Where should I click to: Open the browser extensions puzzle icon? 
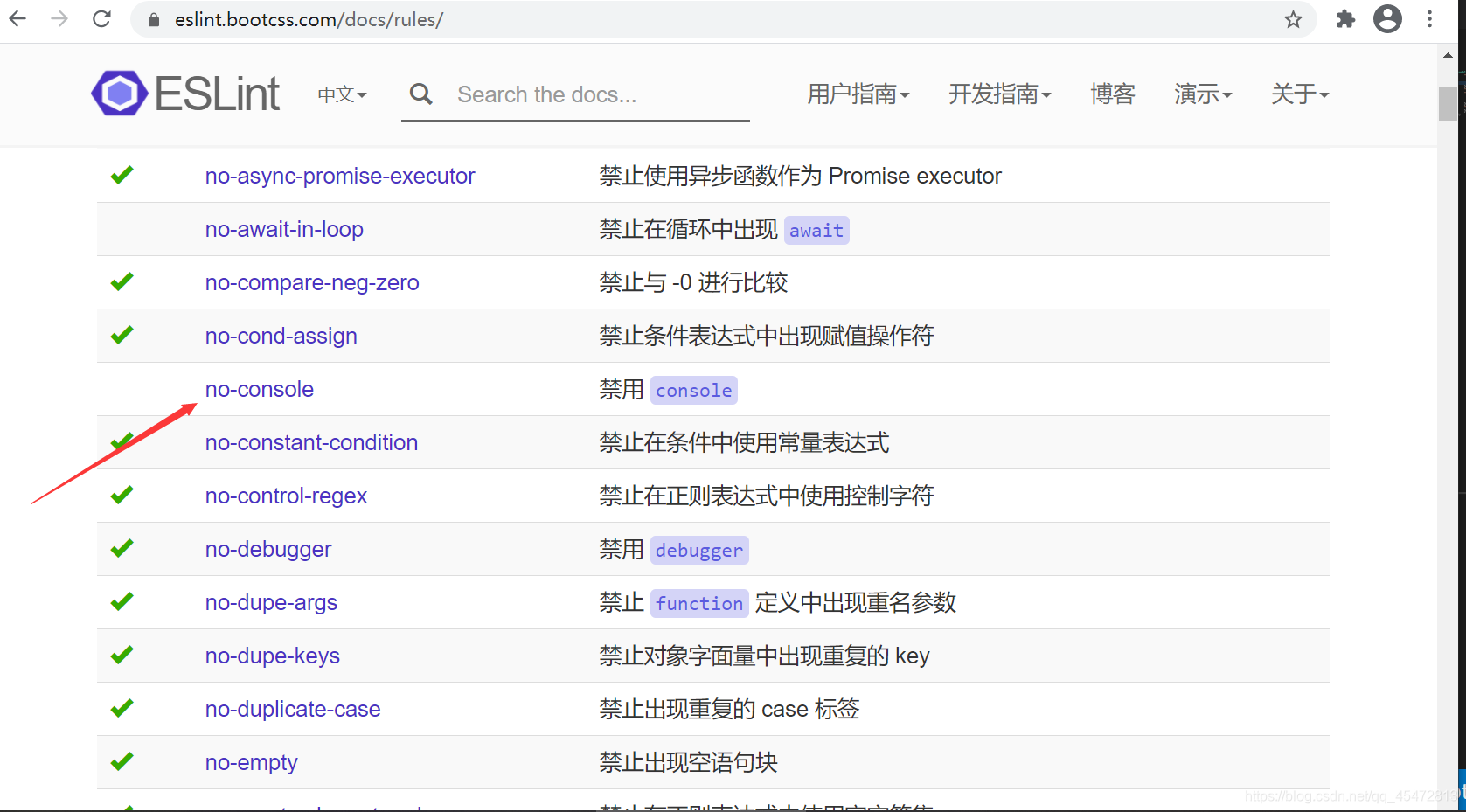coord(1345,19)
